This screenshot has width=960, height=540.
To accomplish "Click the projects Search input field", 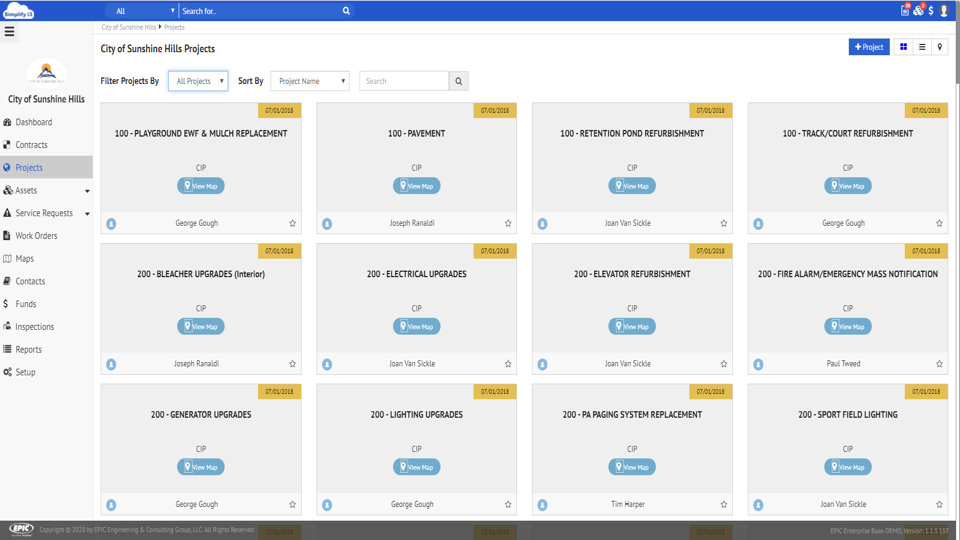I will pos(404,81).
